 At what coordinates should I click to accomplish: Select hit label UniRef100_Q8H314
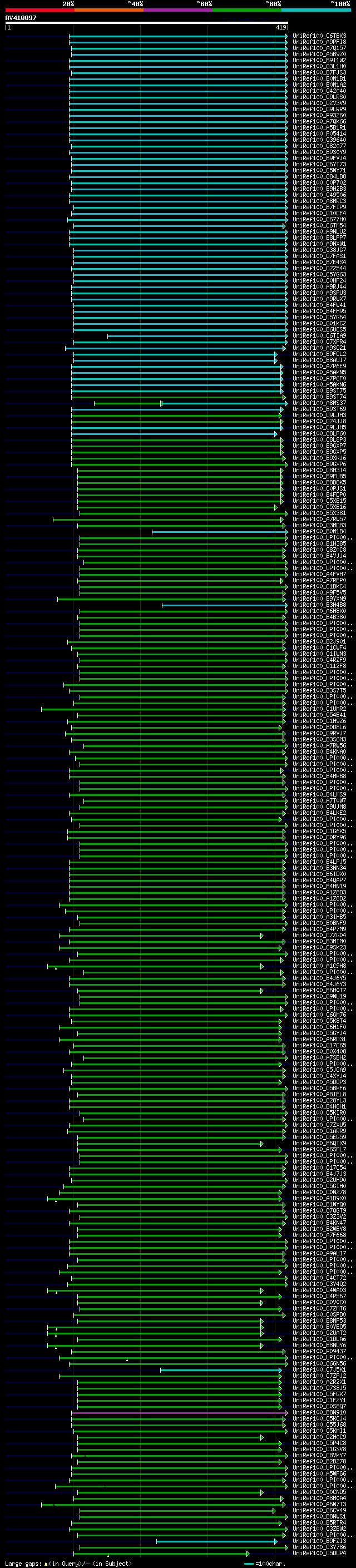319,471
